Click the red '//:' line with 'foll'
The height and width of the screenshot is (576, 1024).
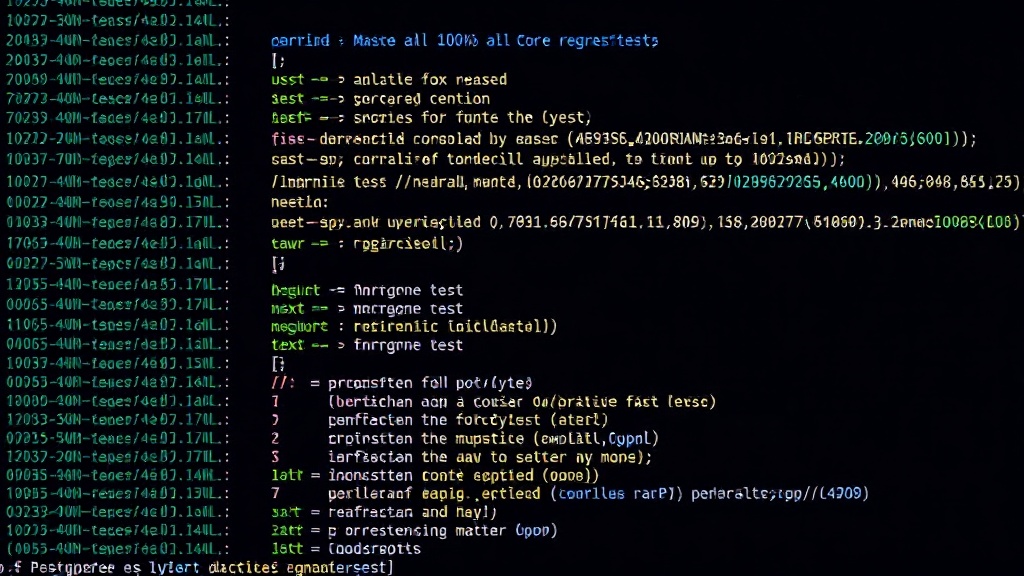point(402,383)
